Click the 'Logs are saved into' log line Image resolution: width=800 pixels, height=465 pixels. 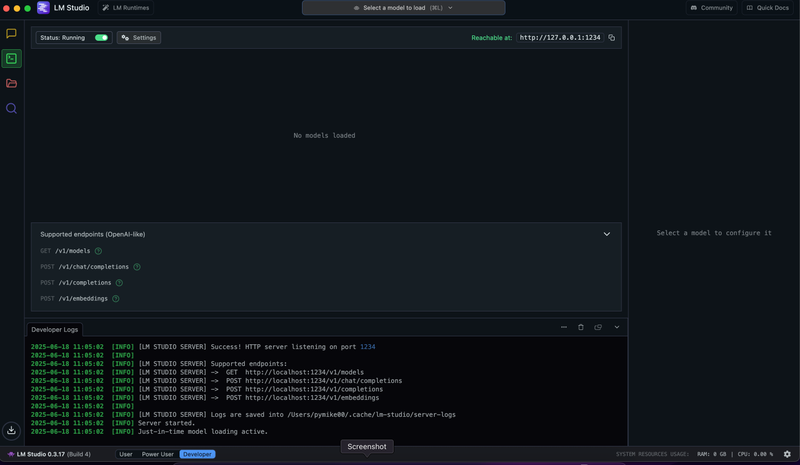click(x=243, y=414)
